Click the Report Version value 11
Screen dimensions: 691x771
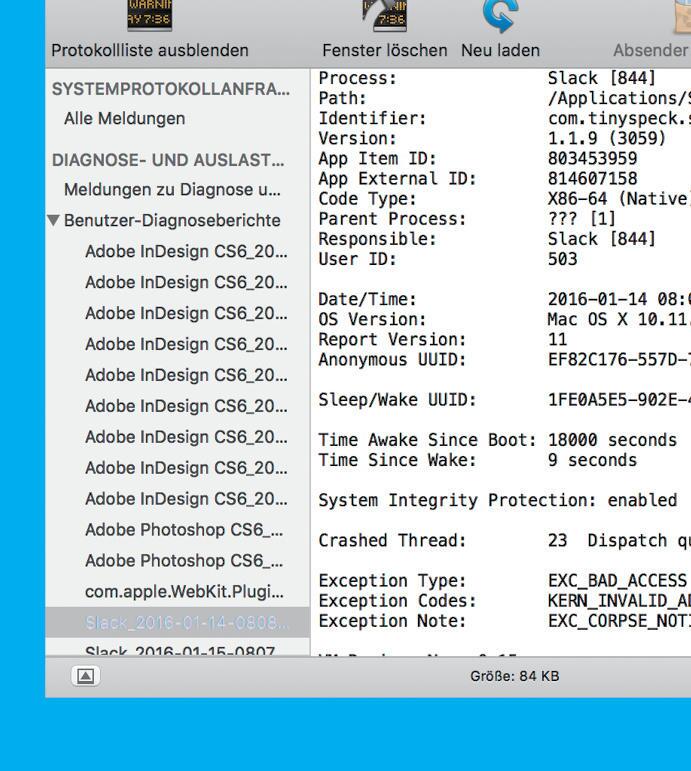(558, 339)
